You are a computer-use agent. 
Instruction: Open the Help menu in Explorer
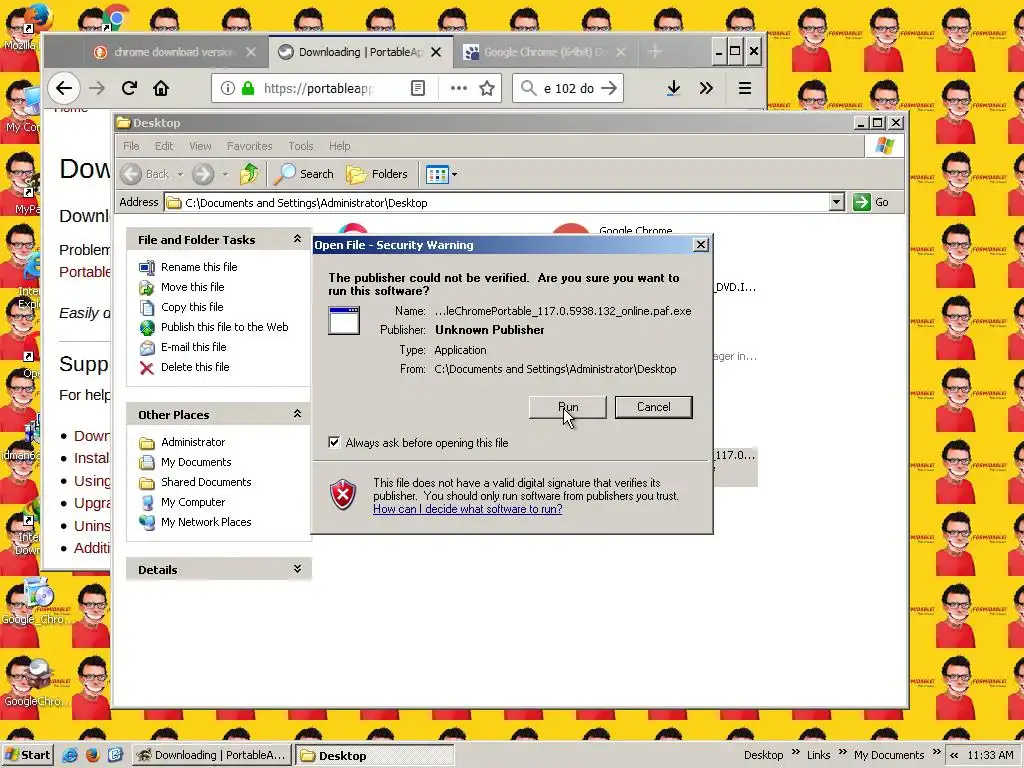339,146
